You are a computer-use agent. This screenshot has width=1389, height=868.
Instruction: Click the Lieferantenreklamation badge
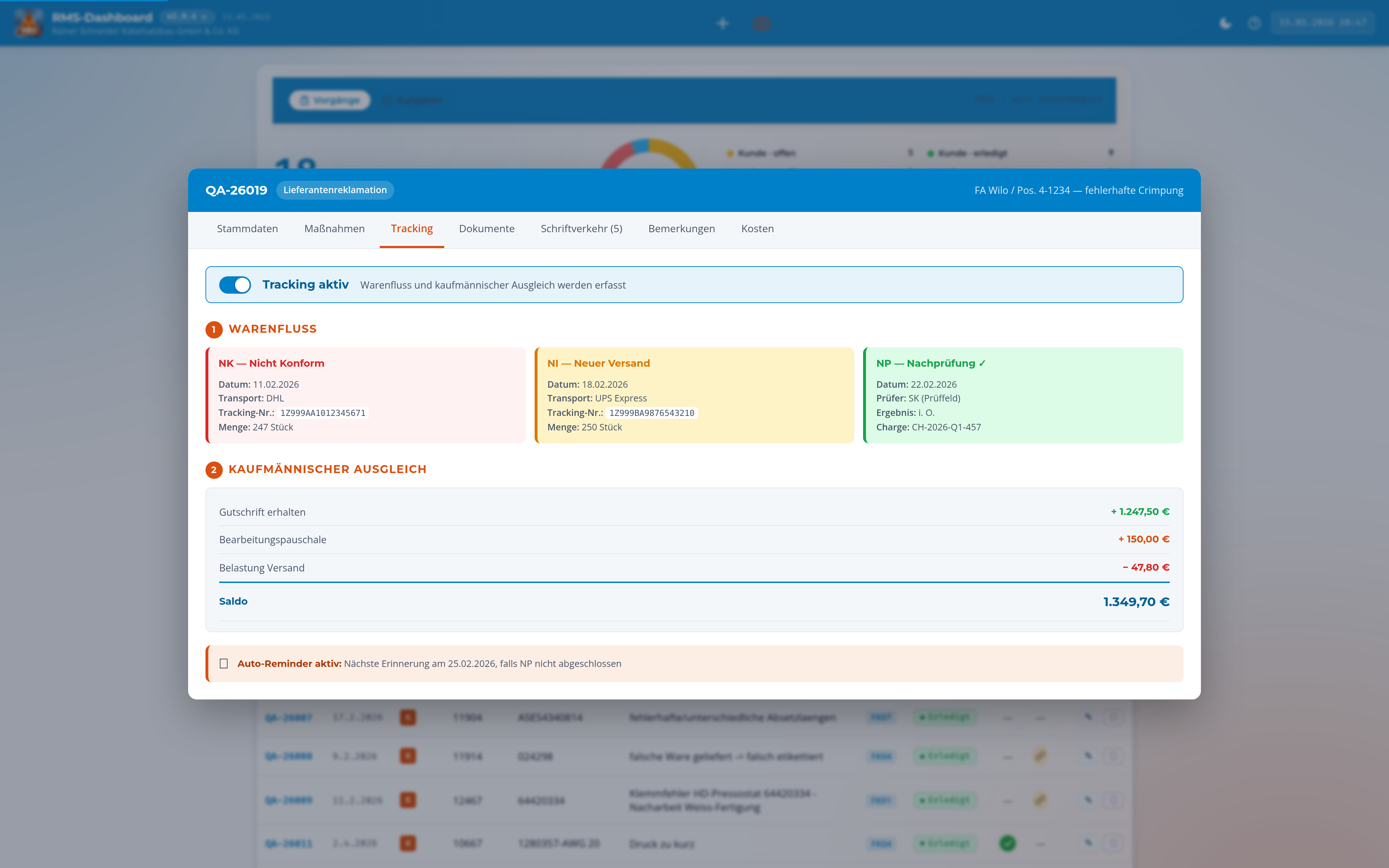(x=335, y=190)
